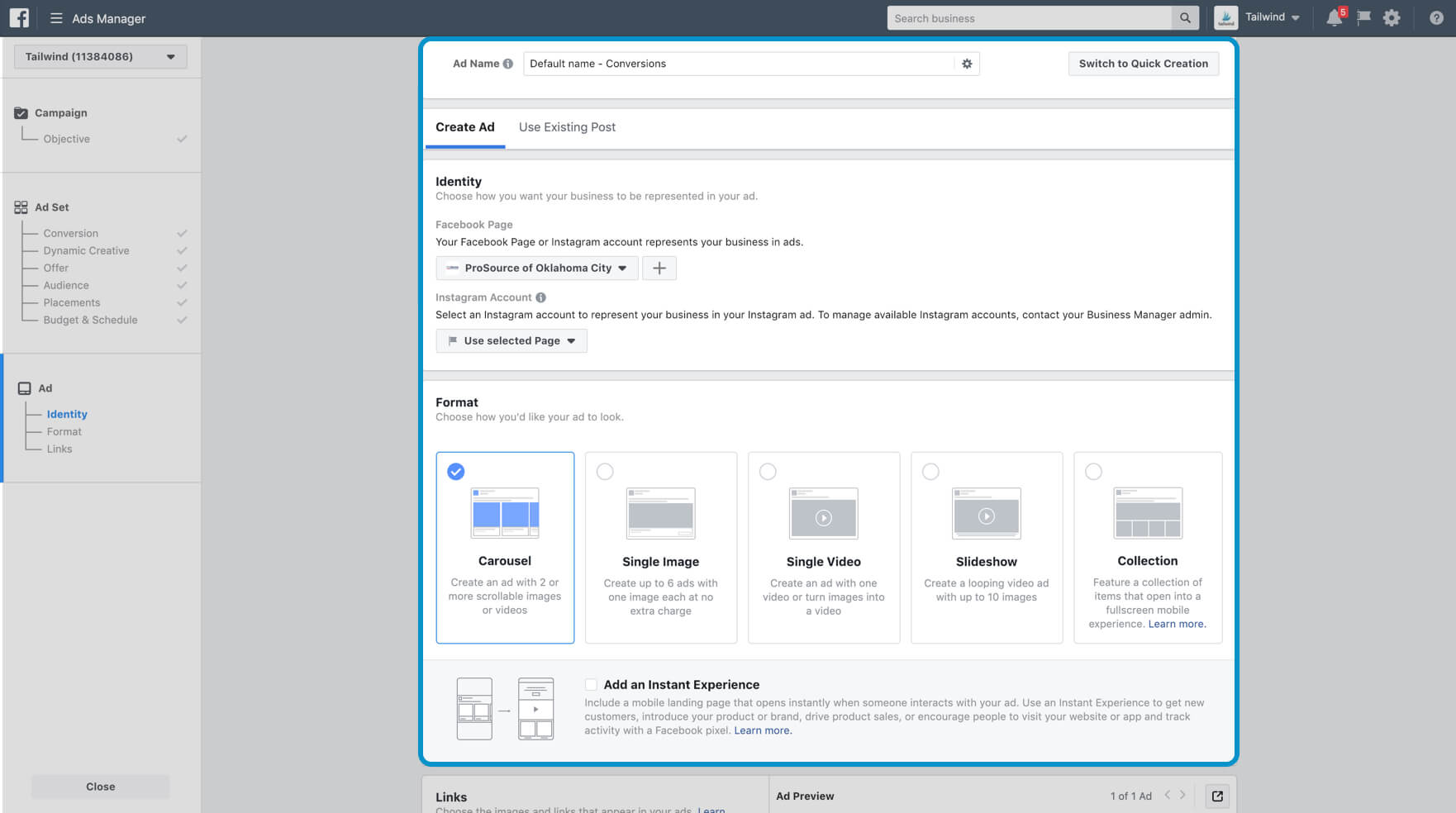1456x813 pixels.
Task: Open the notifications bell
Action: pyautogui.click(x=1334, y=18)
